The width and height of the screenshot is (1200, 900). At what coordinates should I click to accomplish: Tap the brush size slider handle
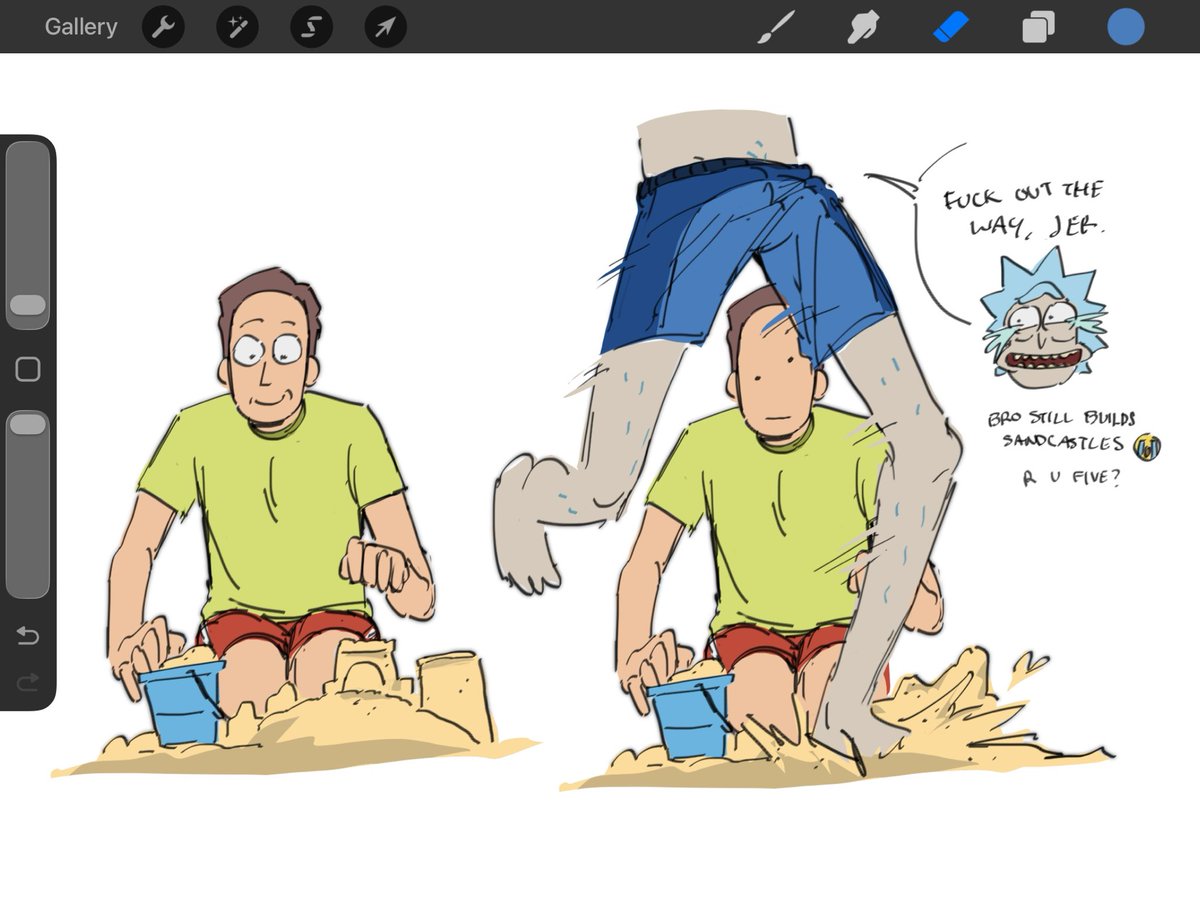(28, 306)
